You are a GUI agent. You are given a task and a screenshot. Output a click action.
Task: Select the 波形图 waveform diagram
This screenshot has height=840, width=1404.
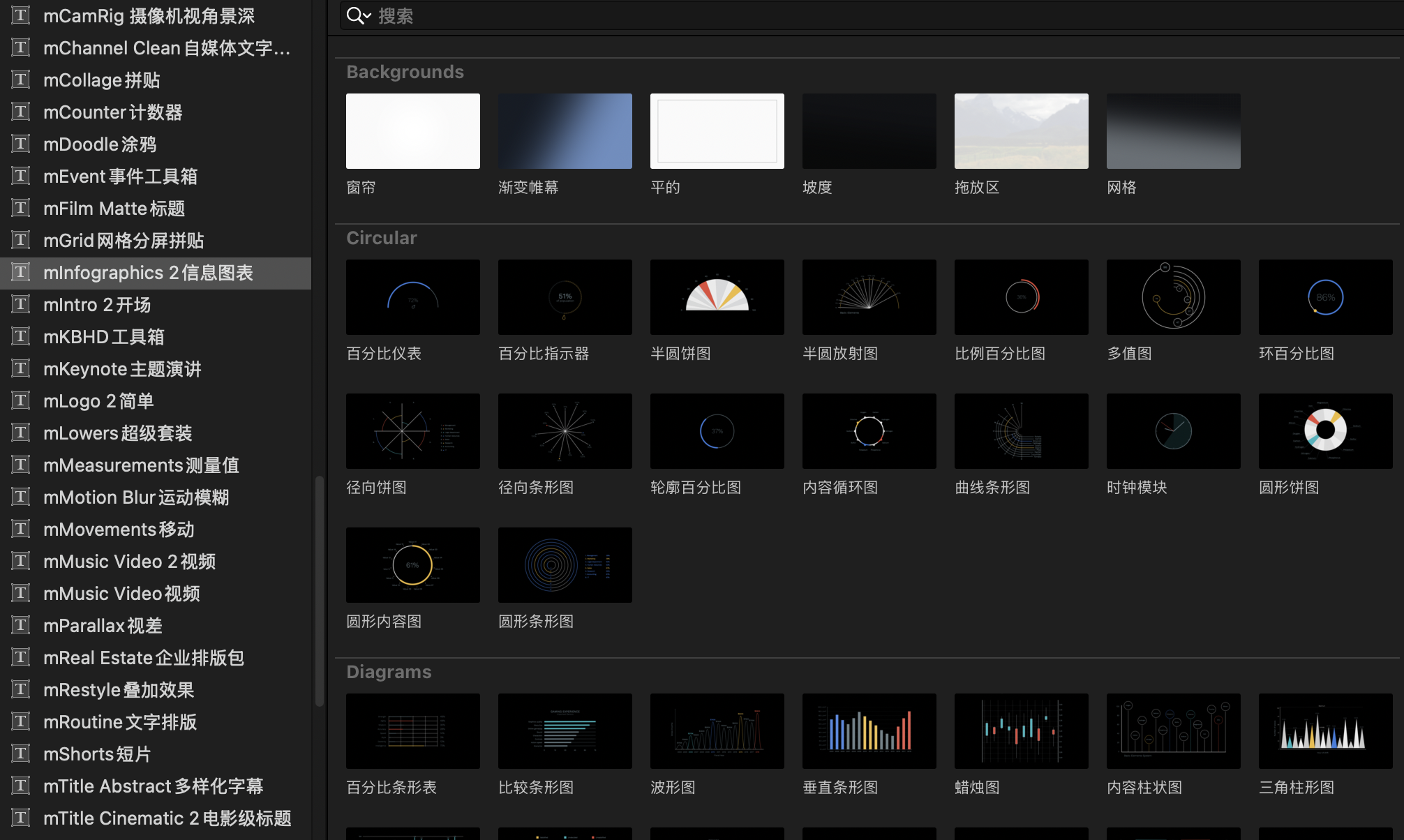click(x=717, y=731)
